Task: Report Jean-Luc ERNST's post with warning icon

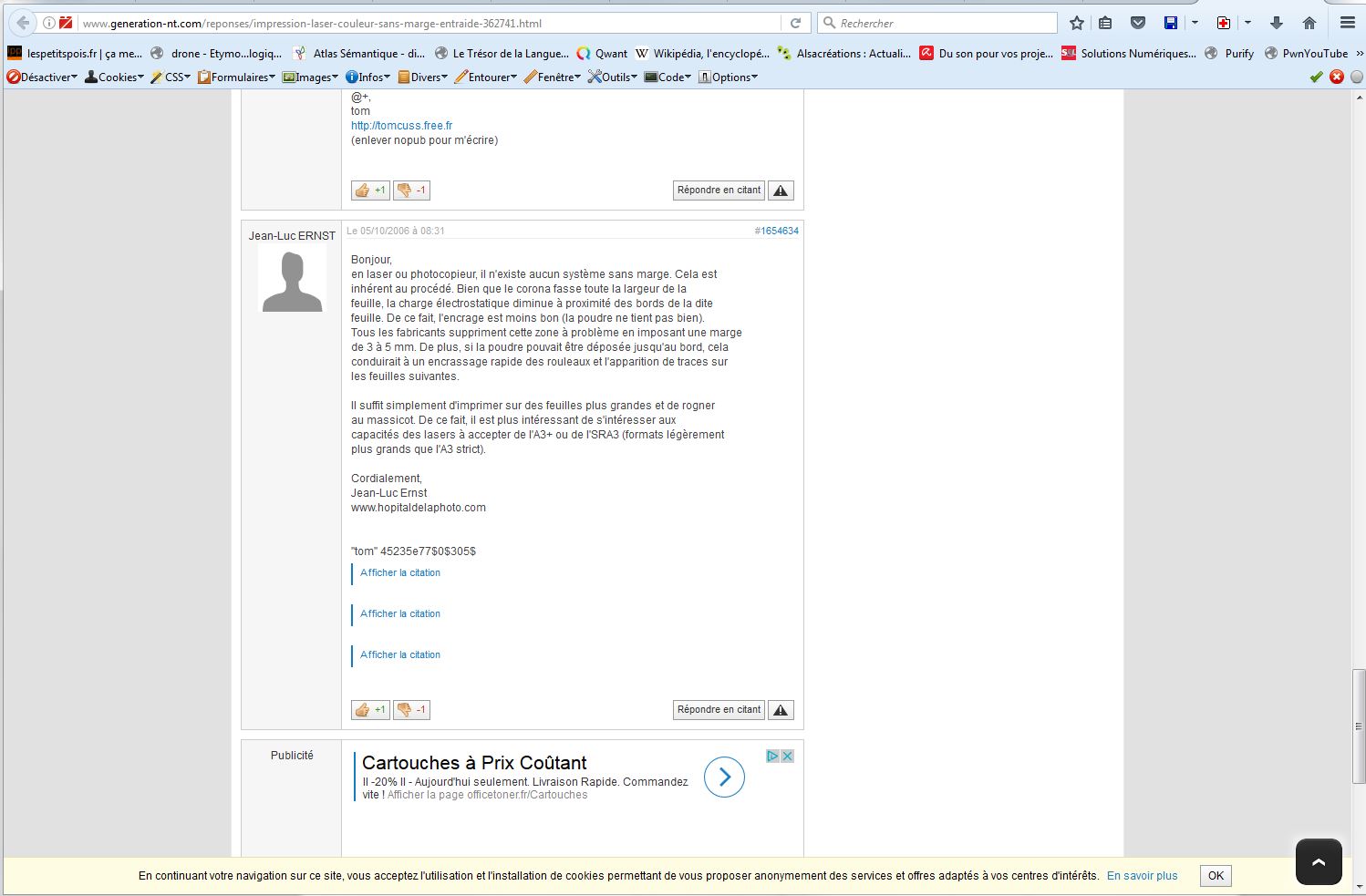Action: coord(781,710)
